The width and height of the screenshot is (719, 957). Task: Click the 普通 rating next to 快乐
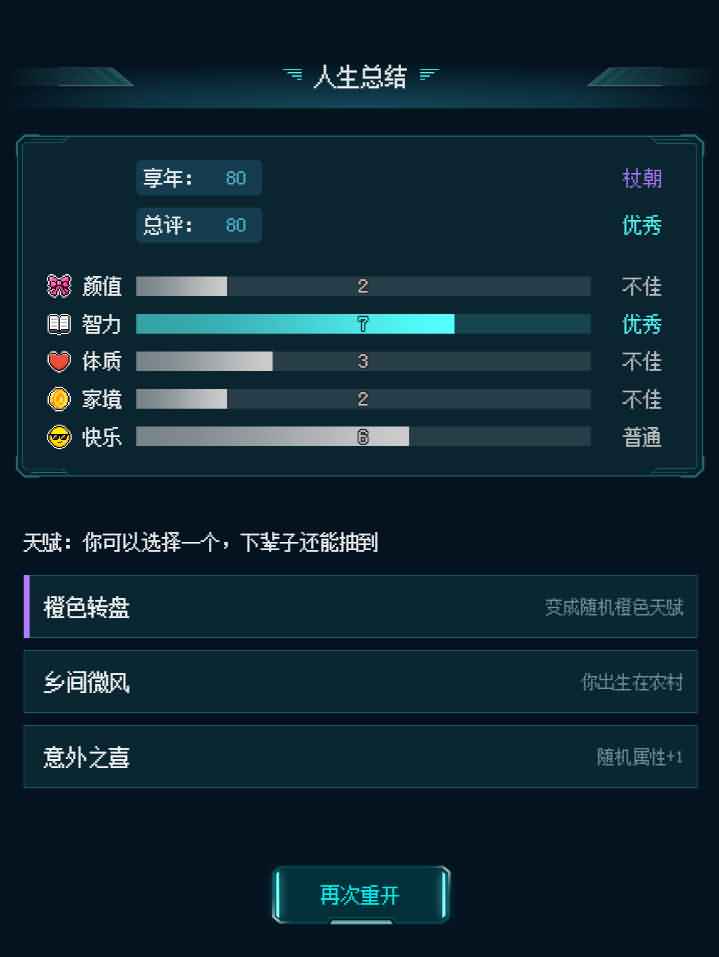(x=641, y=437)
